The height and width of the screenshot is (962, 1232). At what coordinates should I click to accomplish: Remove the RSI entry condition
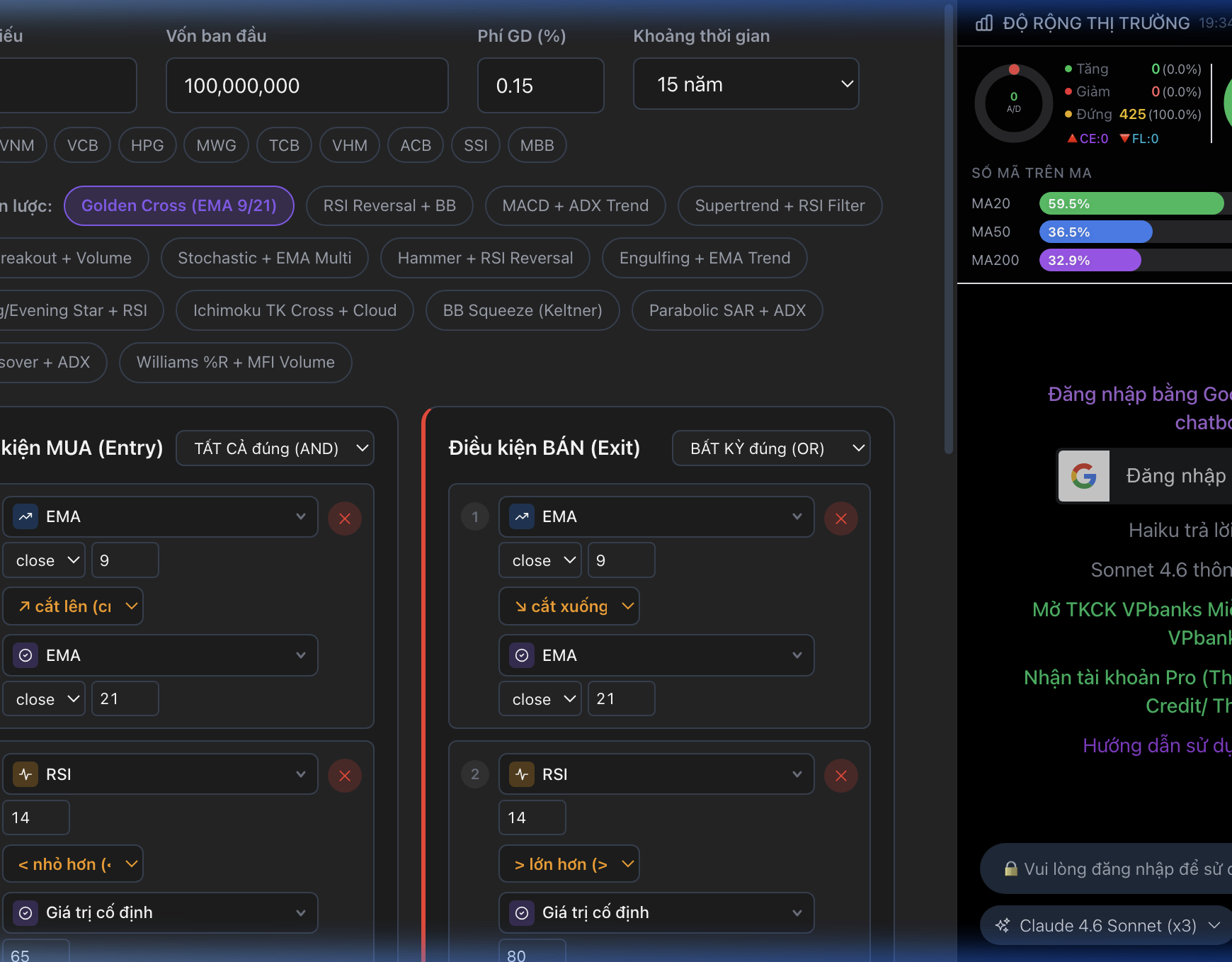[345, 776]
